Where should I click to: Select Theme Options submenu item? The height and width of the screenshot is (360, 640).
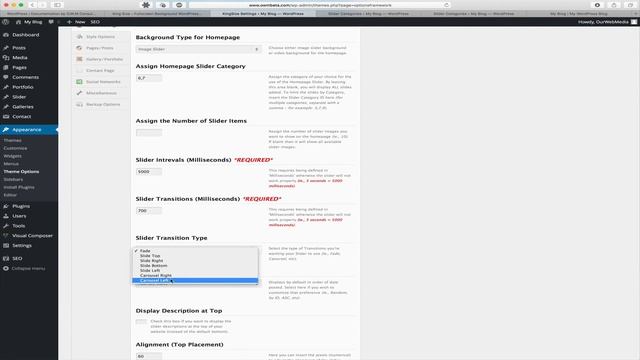(21, 171)
